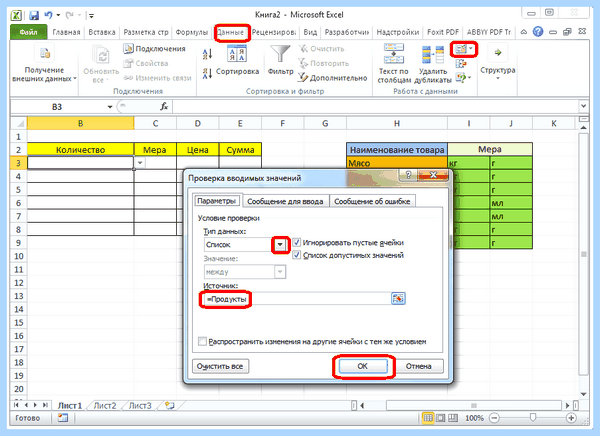Click the fx insert function icon
Viewport: 600px width, 436px height.
point(164,106)
